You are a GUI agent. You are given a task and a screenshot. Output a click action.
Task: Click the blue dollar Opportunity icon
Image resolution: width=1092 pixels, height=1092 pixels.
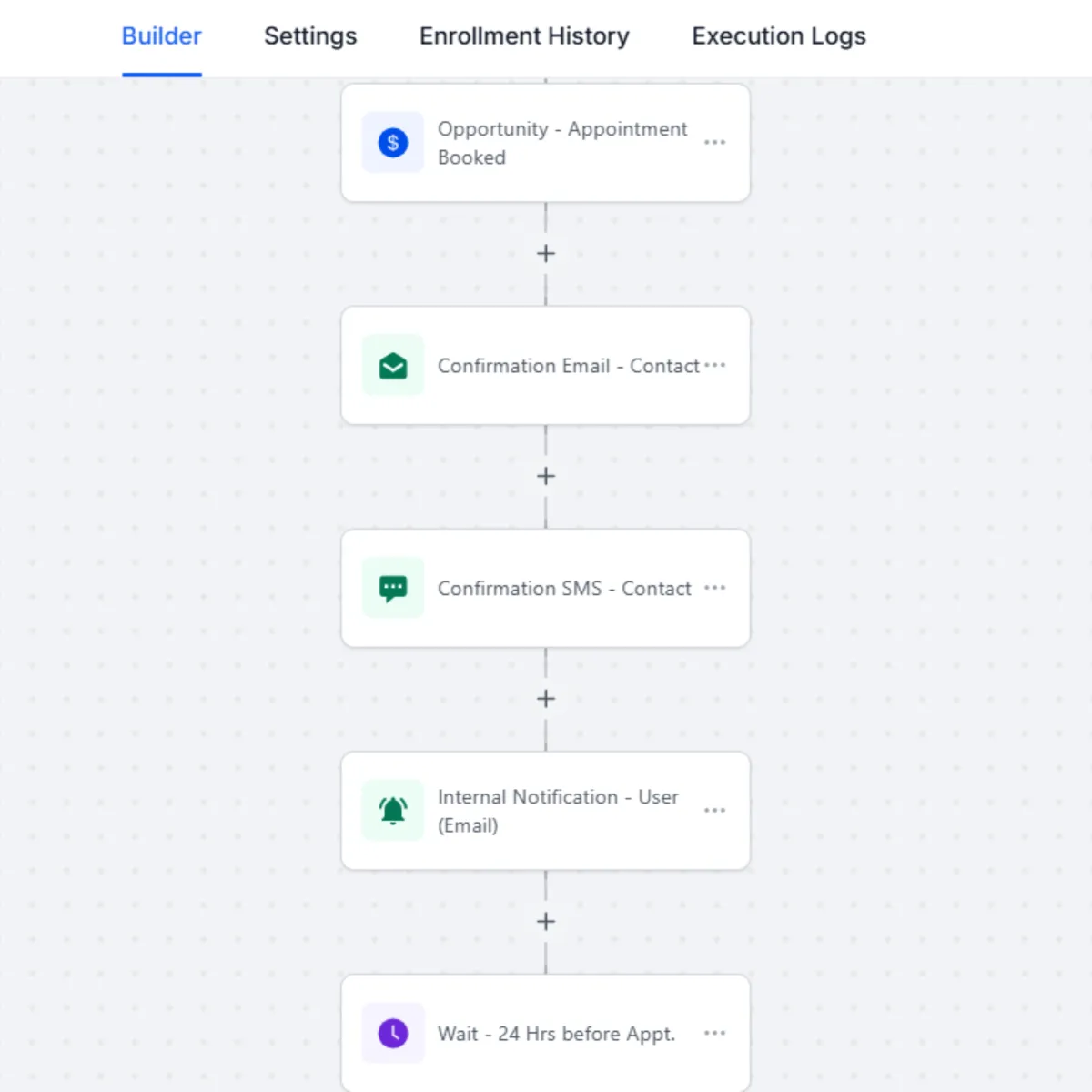coord(393,143)
